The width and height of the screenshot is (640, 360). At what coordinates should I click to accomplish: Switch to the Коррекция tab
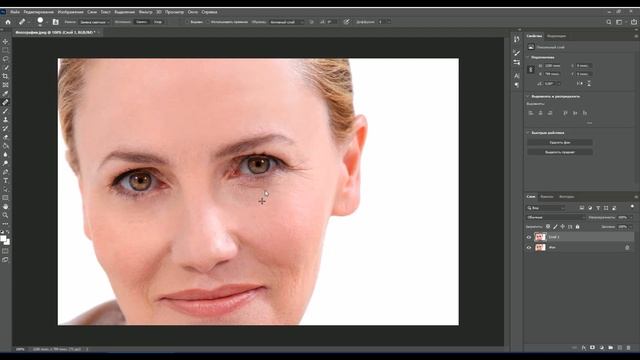click(x=556, y=36)
